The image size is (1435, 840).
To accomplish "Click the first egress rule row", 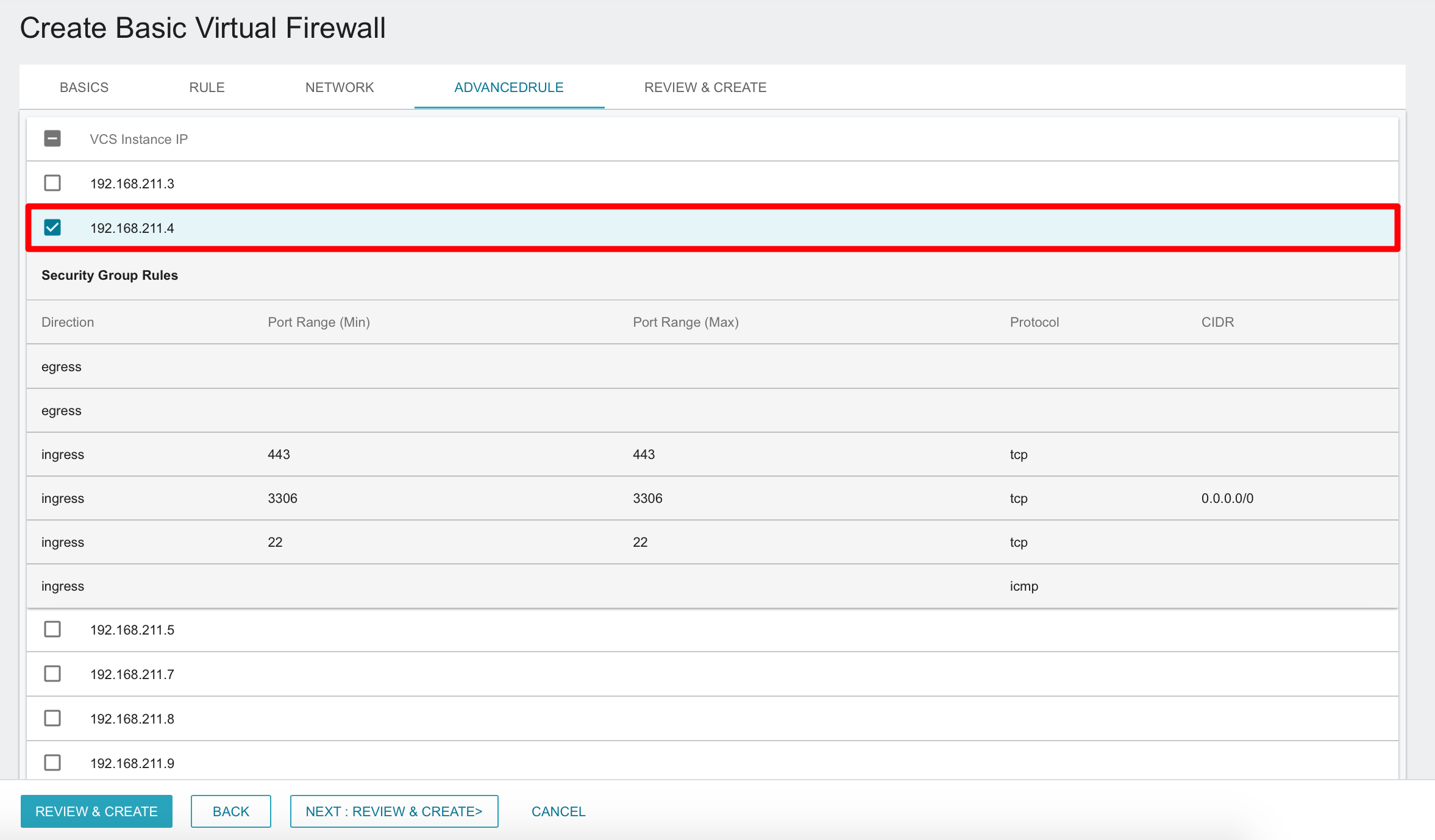I will pos(712,366).
